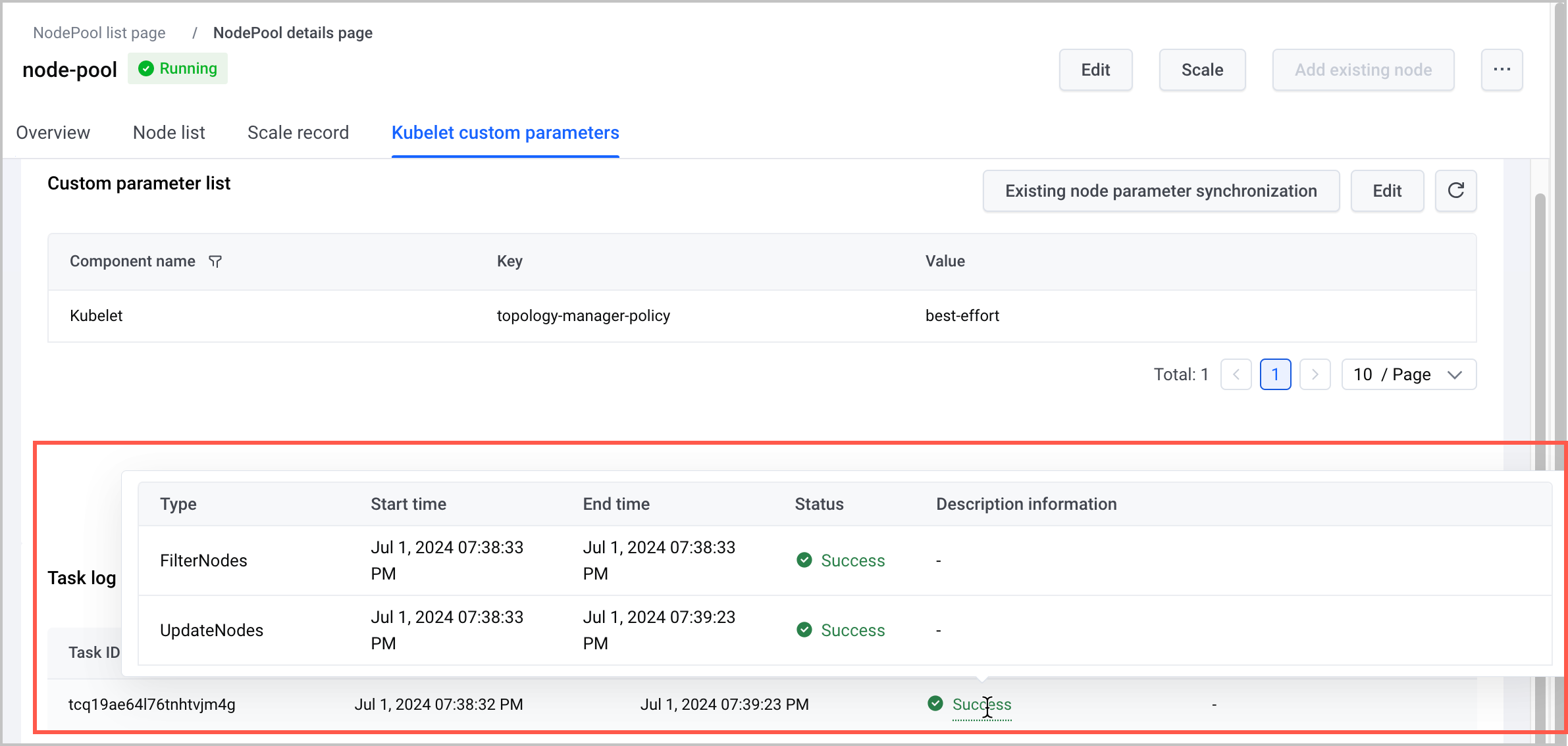Screen dimensions: 1568x746
Task: Click UpdateNodes end time 07:39:23 PM
Action: [x=659, y=630]
